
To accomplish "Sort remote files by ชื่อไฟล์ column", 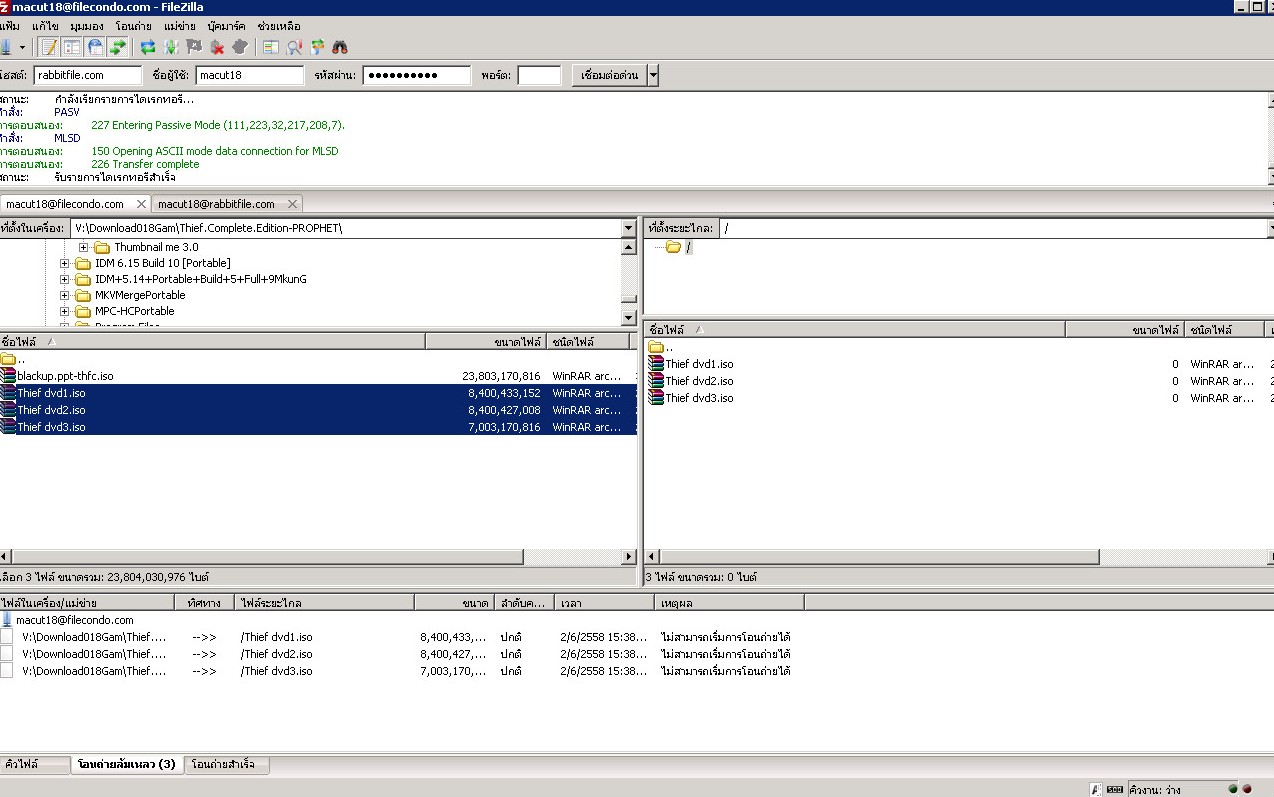I will pyautogui.click(x=855, y=329).
